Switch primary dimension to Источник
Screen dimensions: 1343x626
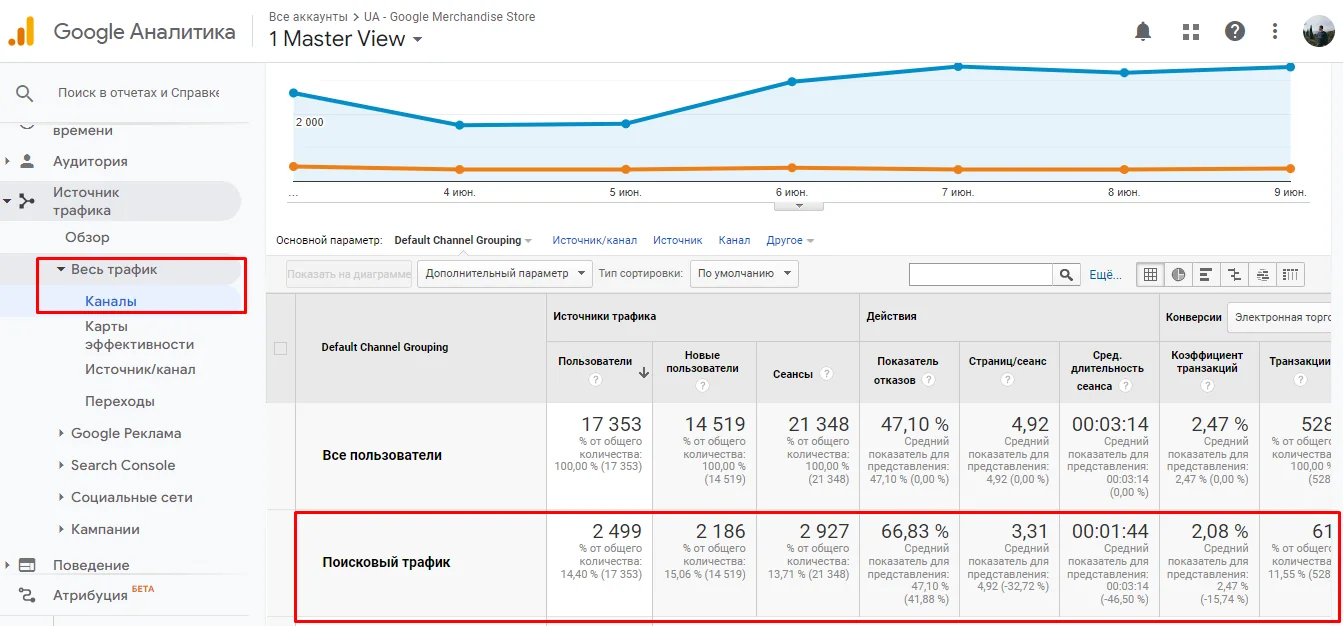click(678, 240)
